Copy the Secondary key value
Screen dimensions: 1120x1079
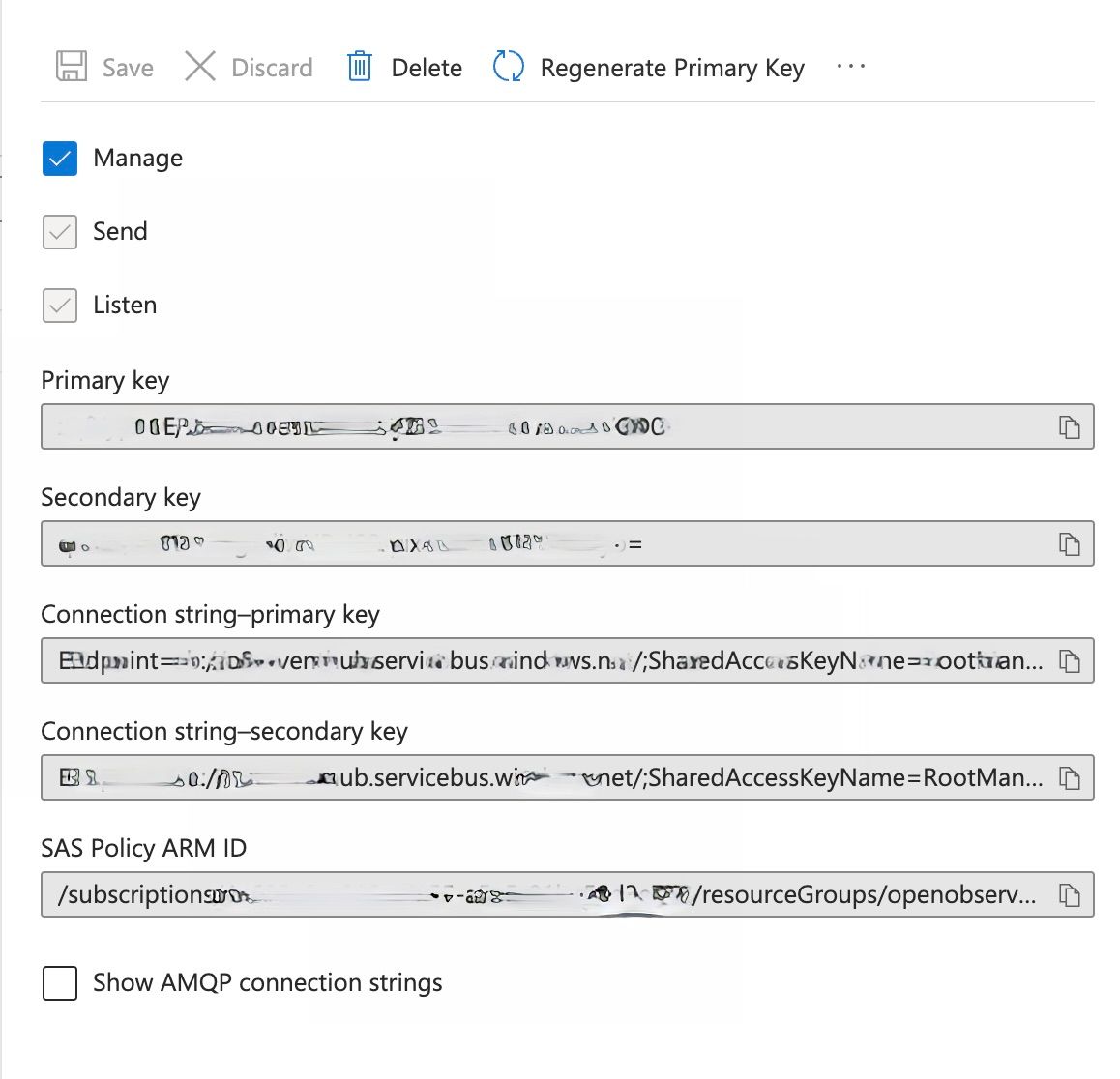click(x=1069, y=544)
